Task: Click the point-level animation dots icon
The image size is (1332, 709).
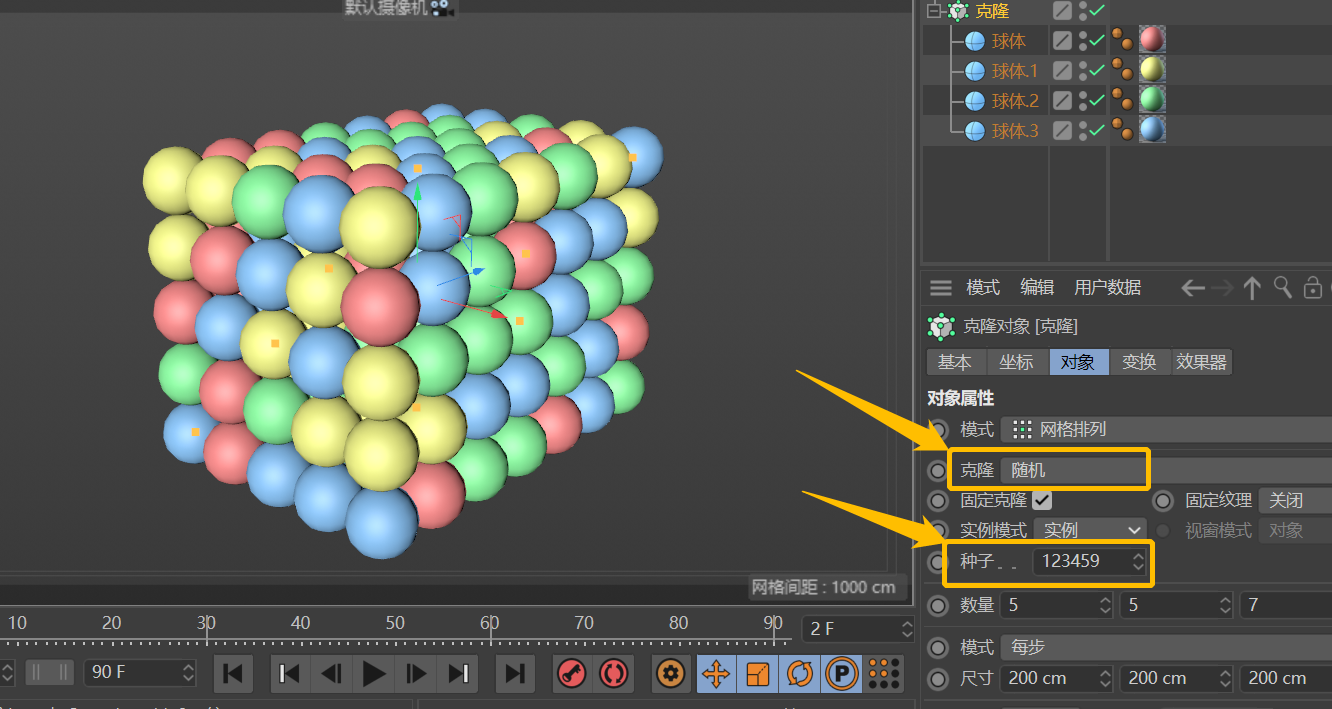Action: (x=884, y=673)
